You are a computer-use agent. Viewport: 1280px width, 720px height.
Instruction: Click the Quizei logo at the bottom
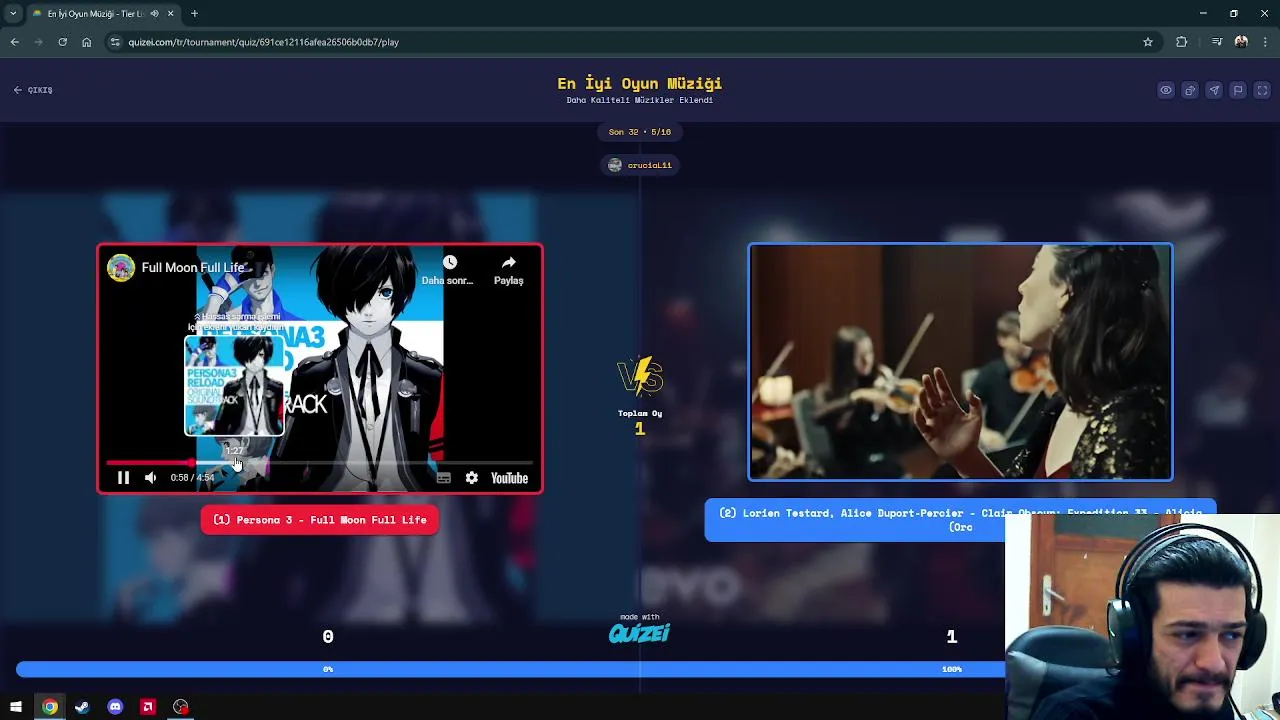[639, 632]
